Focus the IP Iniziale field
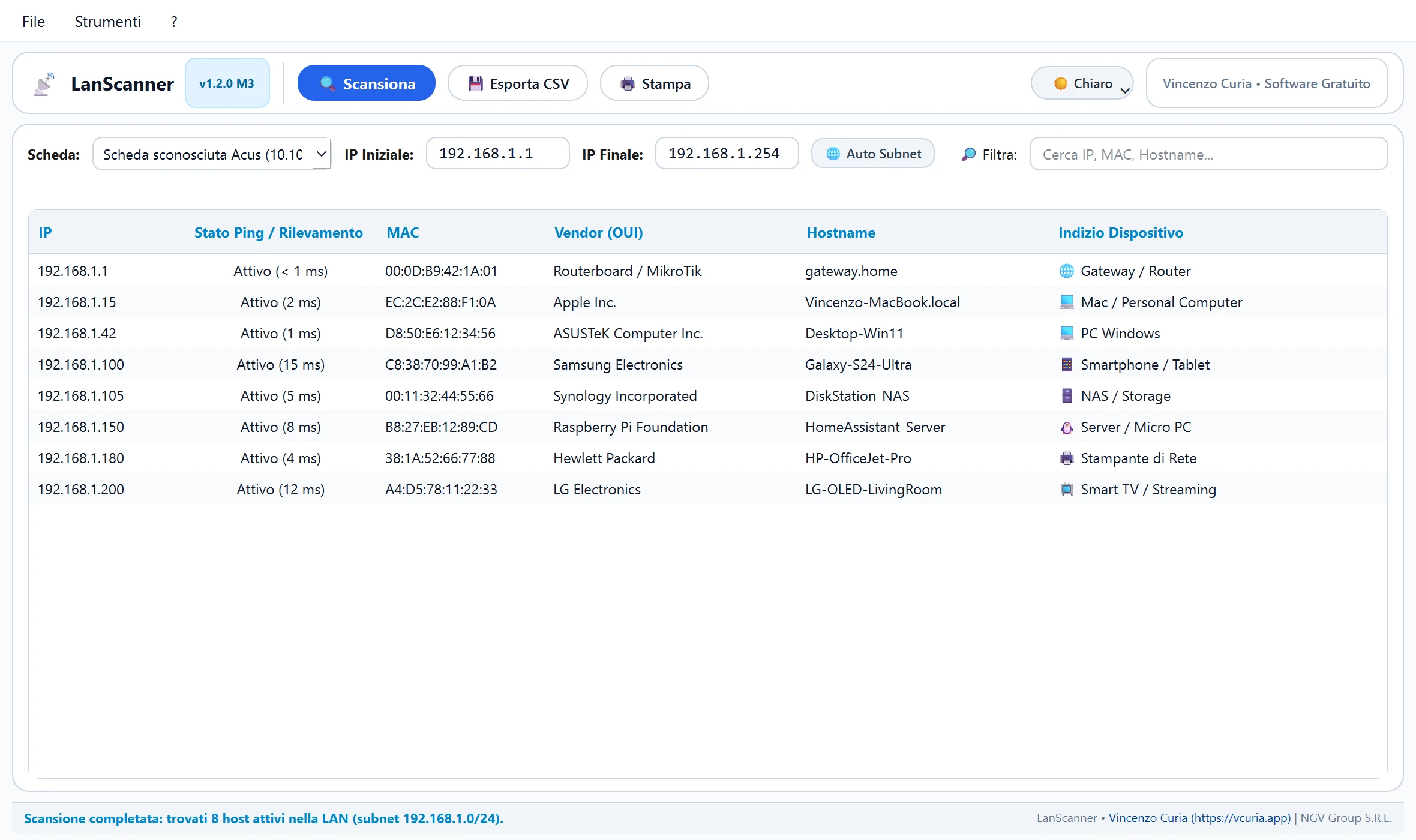1416x840 pixels. (497, 154)
